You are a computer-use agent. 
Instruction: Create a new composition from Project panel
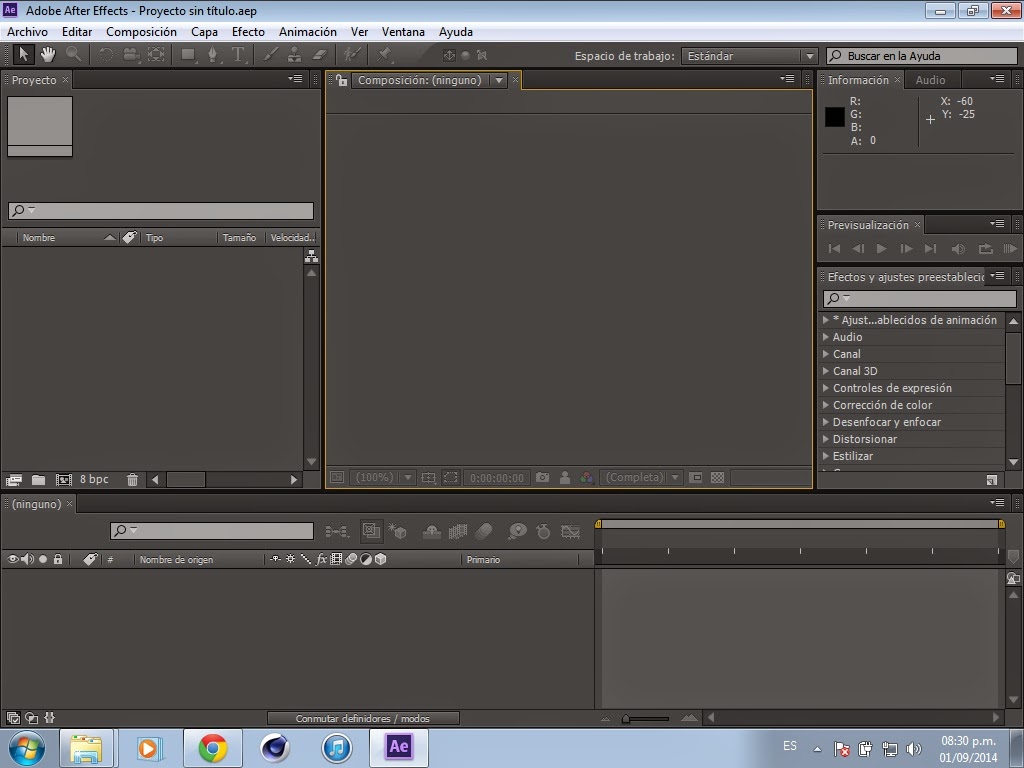pyautogui.click(x=63, y=480)
